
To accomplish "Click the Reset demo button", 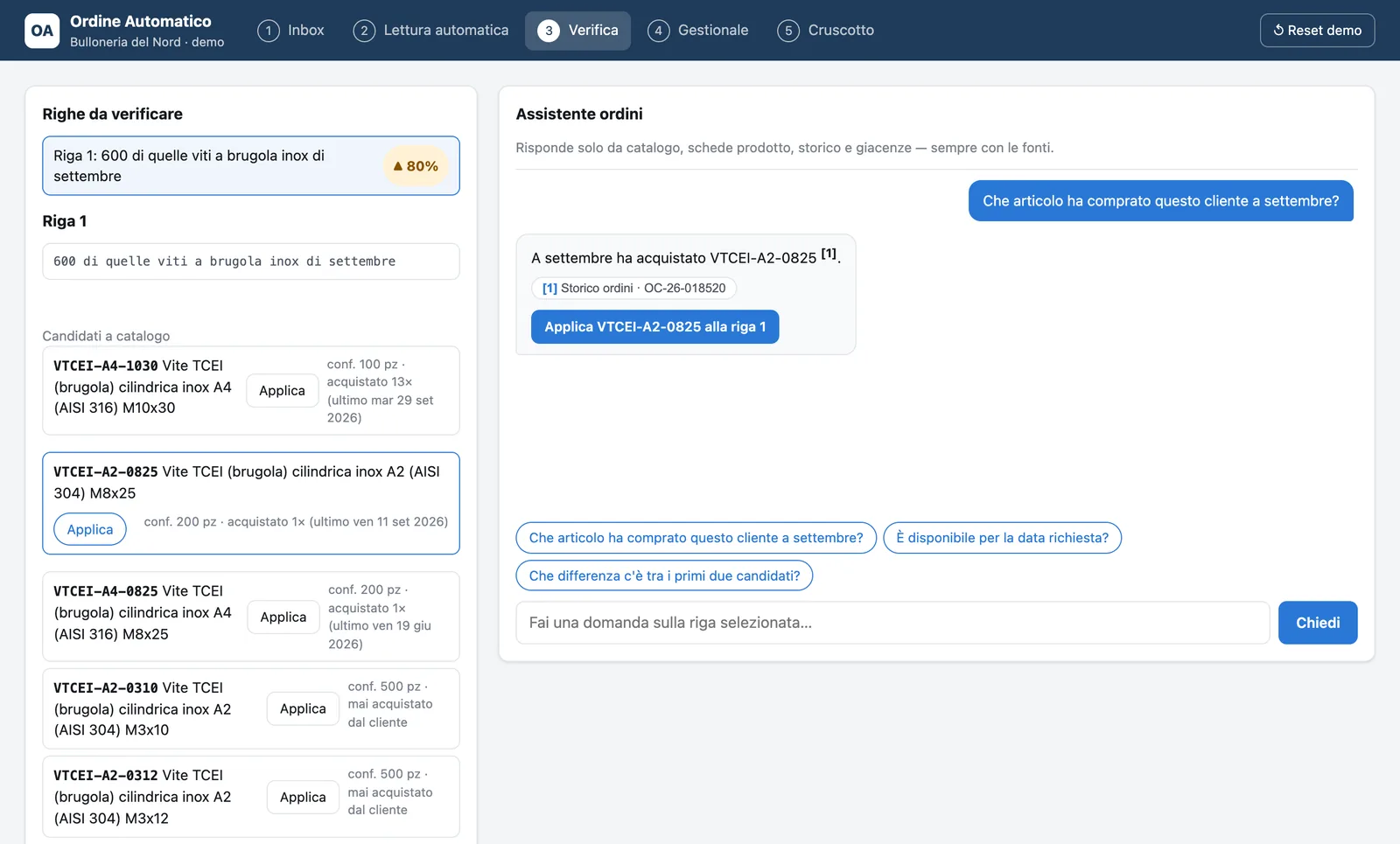I will (x=1317, y=31).
